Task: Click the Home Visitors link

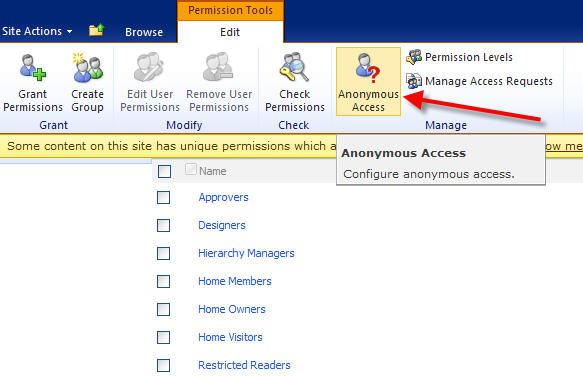Action: (230, 337)
